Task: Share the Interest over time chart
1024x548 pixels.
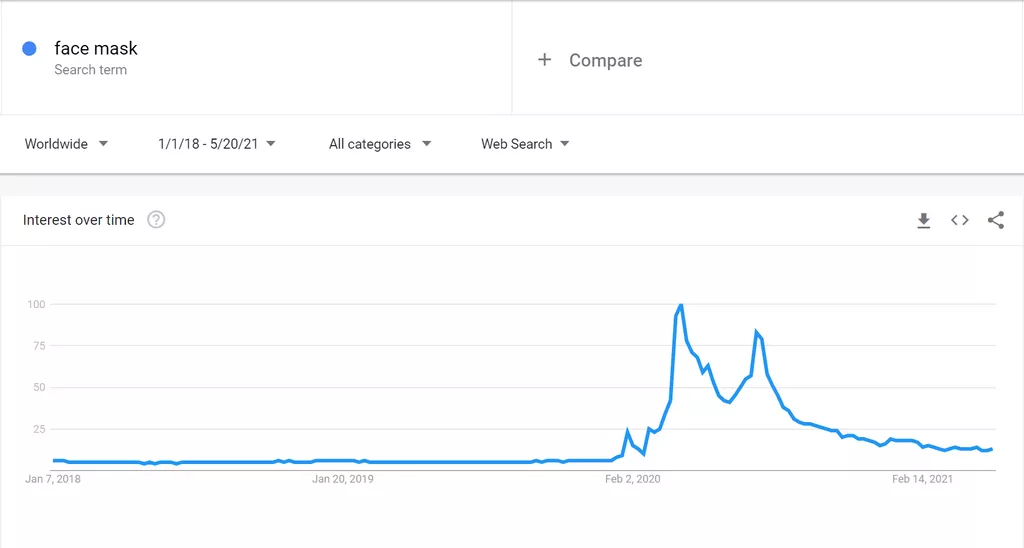Action: pos(996,220)
